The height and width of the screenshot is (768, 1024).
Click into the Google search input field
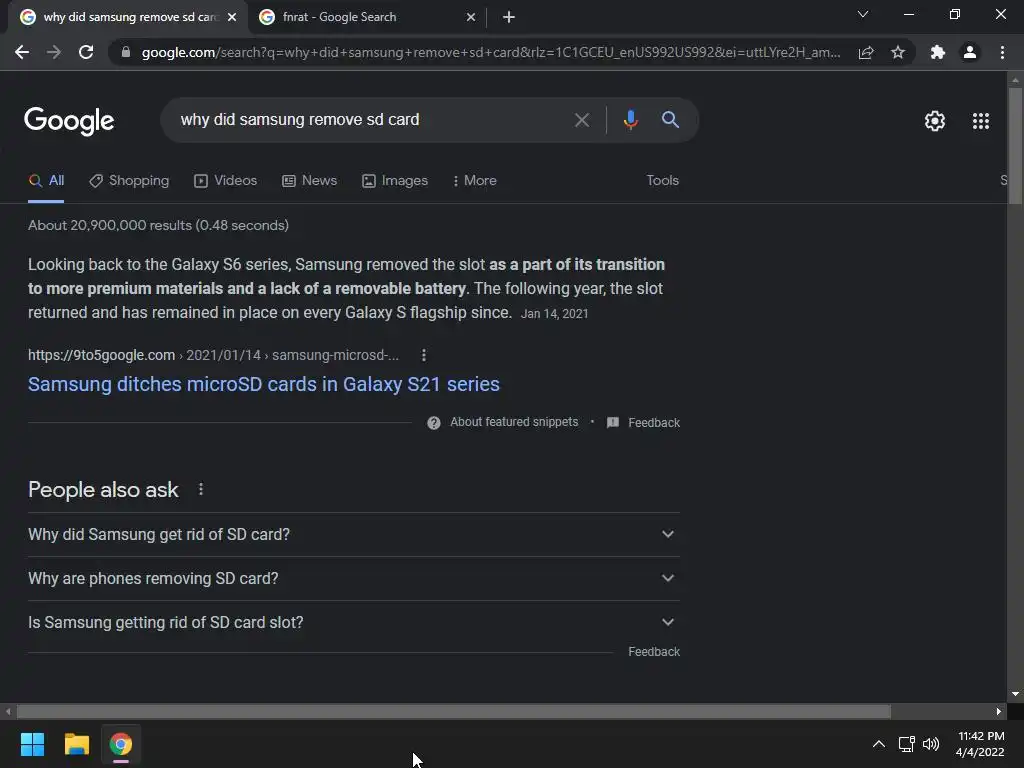(x=372, y=120)
